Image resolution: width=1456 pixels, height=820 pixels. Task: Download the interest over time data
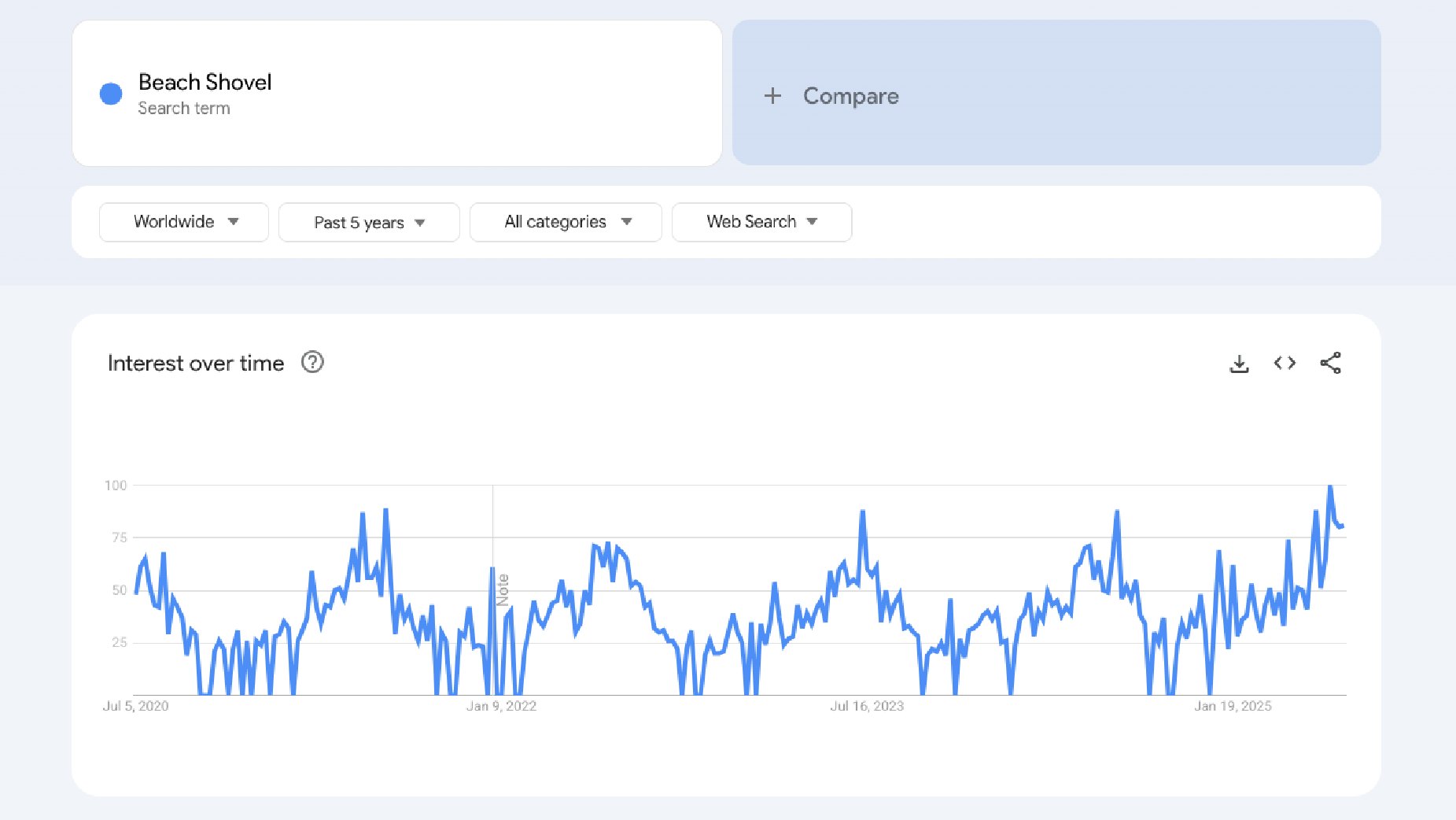click(1239, 364)
